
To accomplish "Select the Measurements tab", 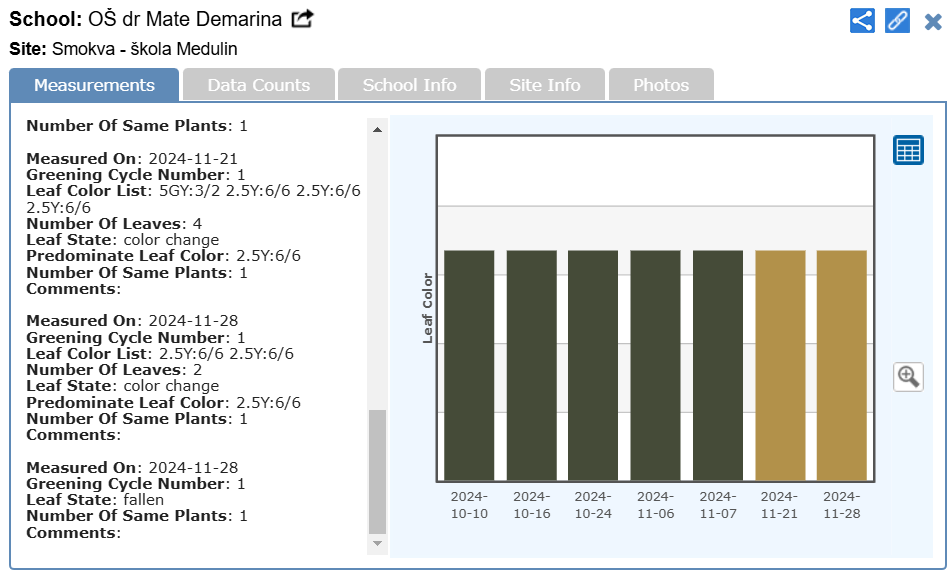I will (94, 85).
